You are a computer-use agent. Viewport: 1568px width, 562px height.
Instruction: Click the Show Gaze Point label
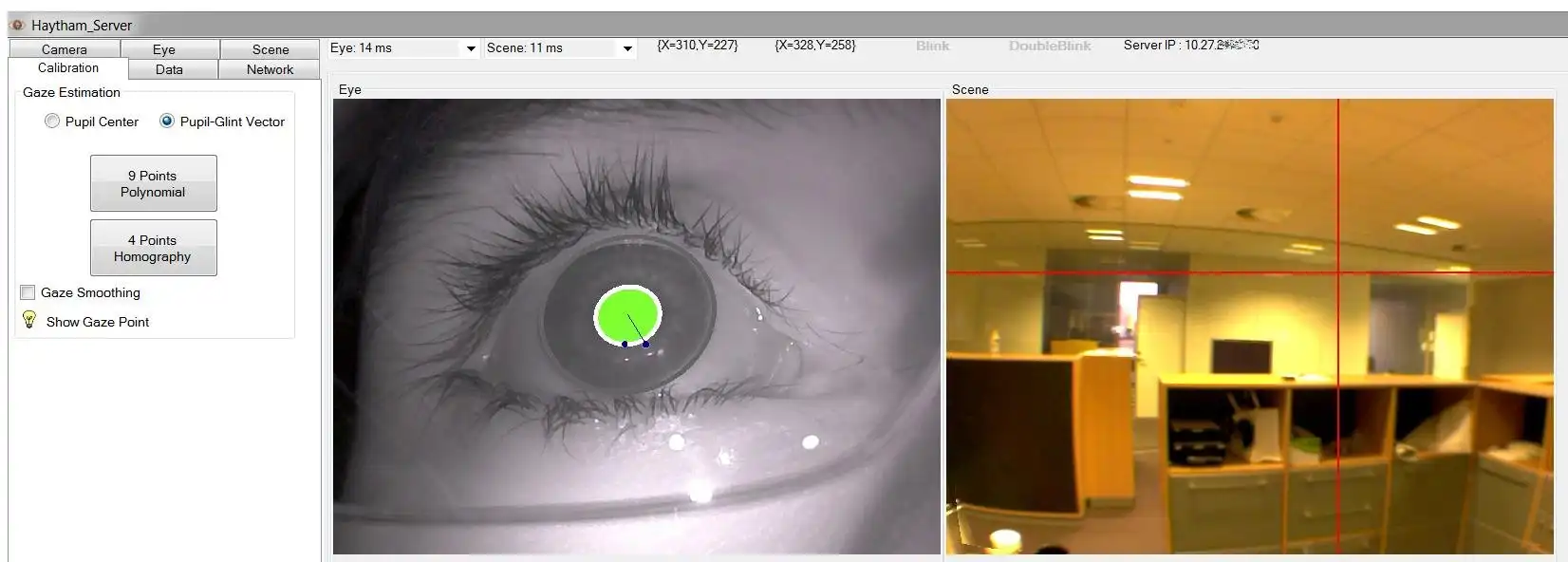coord(98,322)
